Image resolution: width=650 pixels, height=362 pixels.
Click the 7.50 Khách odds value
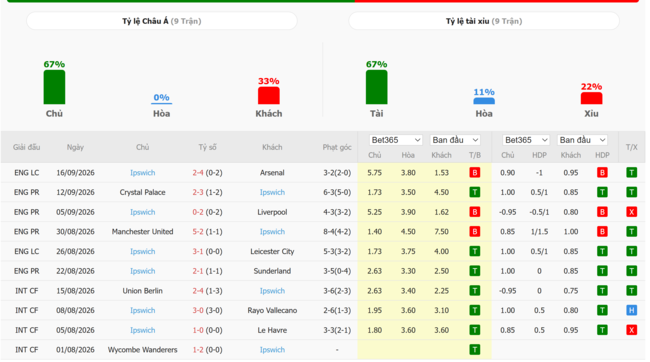point(441,232)
